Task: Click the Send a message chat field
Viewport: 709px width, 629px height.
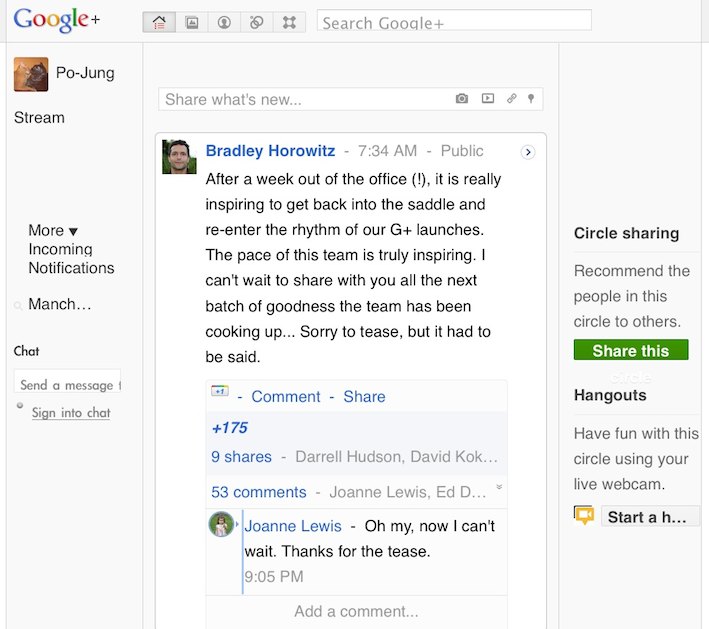Action: (67, 381)
